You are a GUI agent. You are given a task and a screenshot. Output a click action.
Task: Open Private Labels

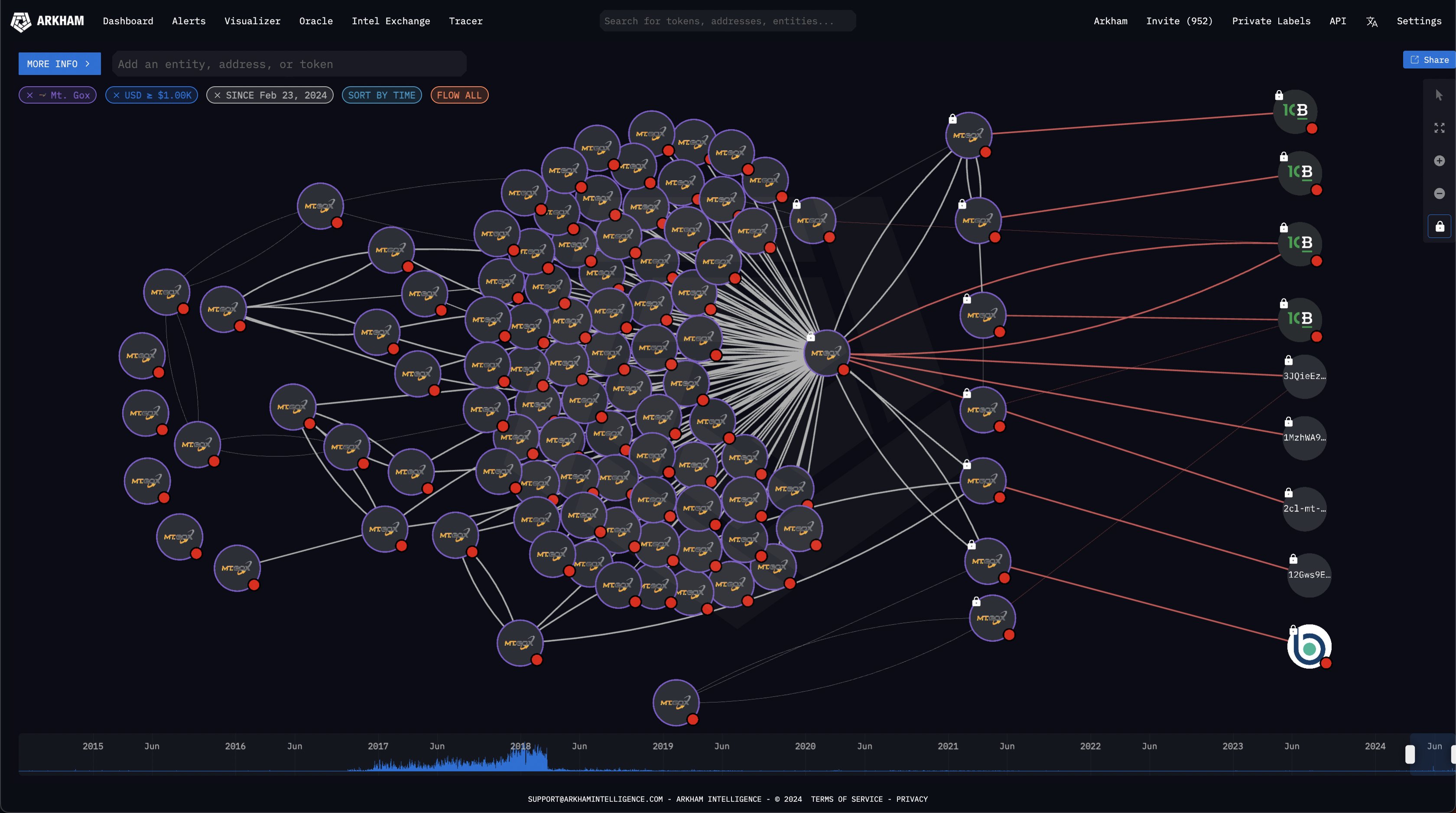click(x=1271, y=22)
